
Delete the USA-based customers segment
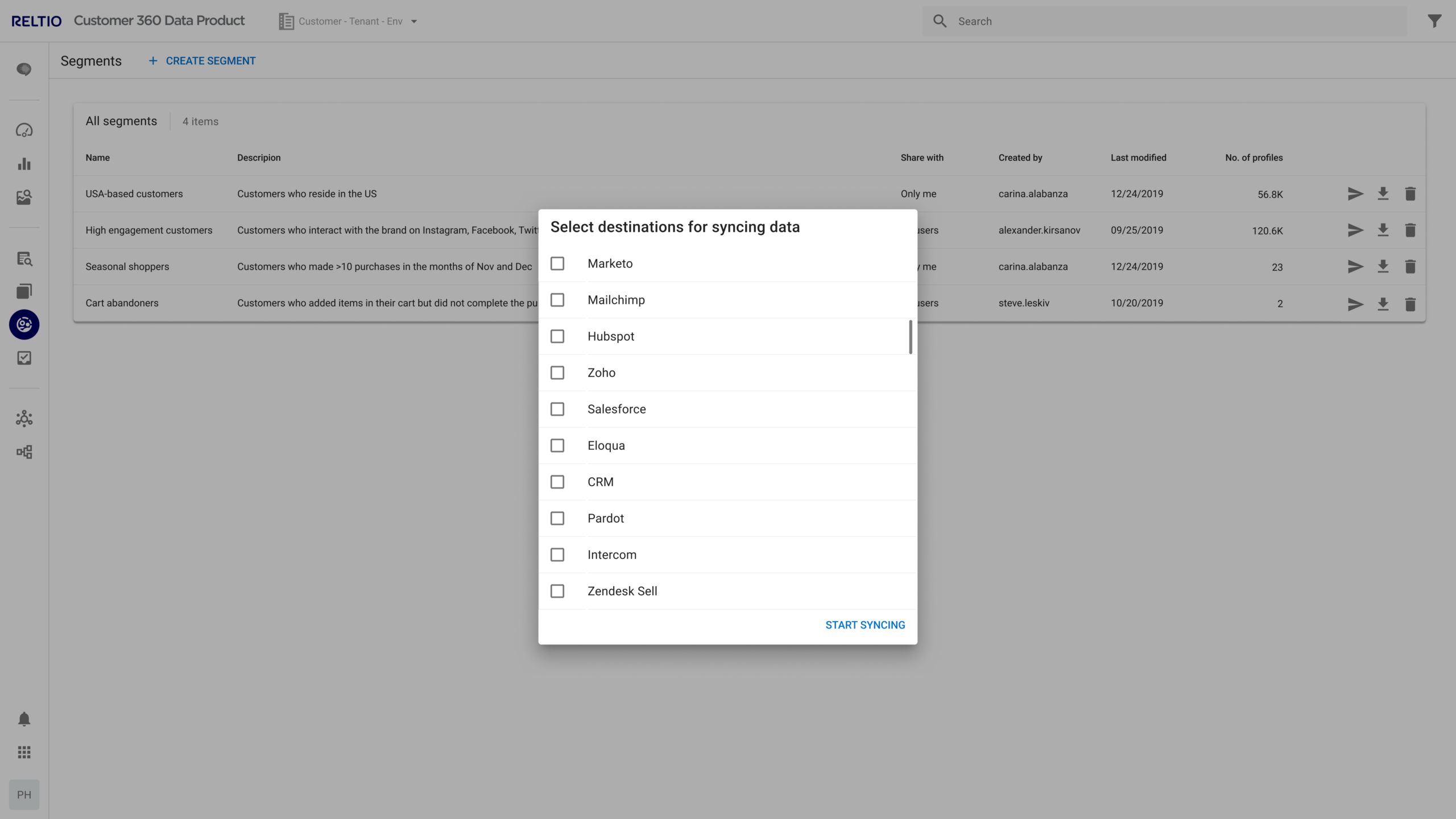[x=1410, y=194]
